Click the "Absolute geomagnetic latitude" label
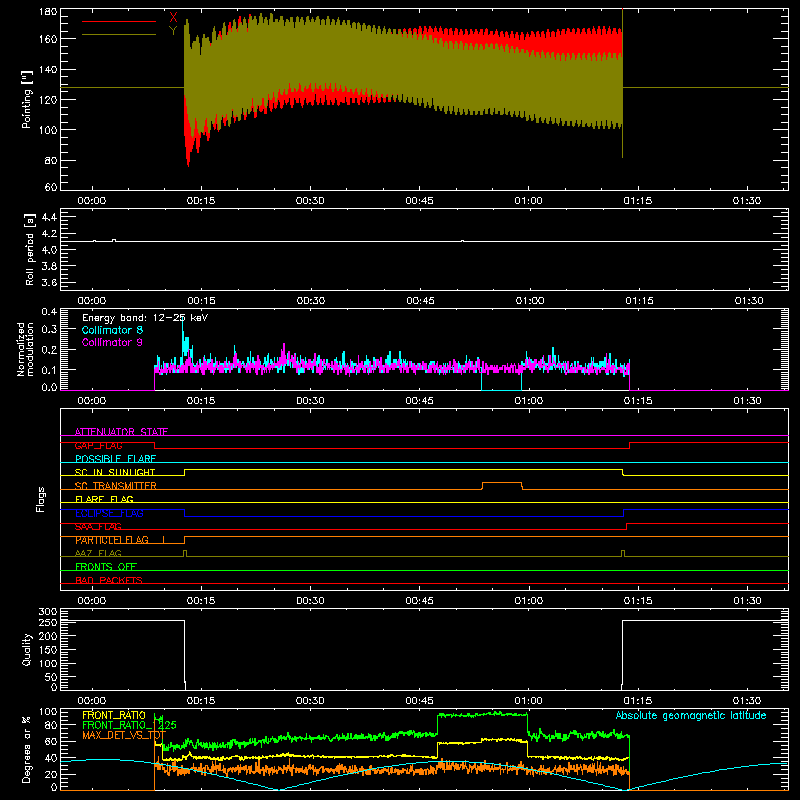This screenshot has height=800, width=800. coord(691,715)
